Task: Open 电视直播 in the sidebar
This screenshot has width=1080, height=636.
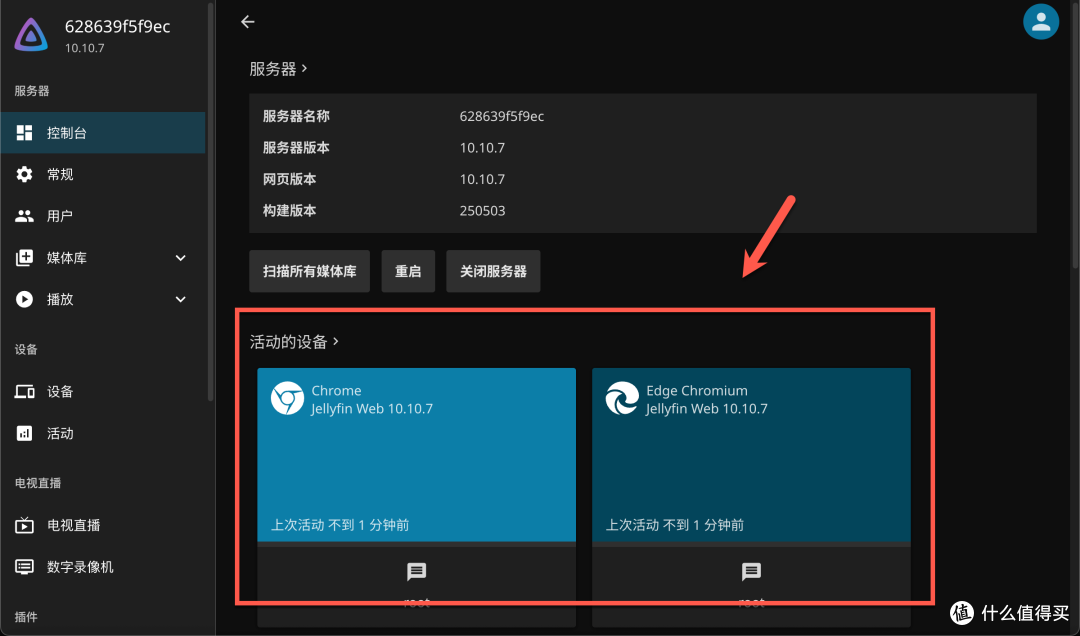Action: pyautogui.click(x=103, y=525)
